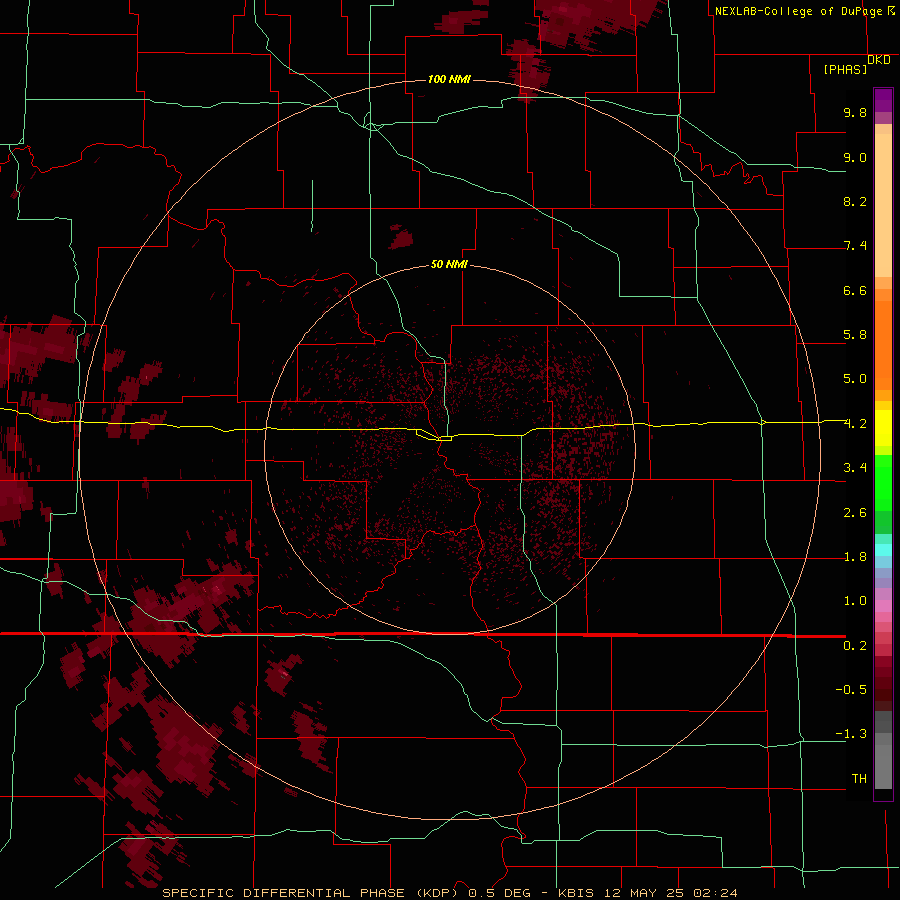Image resolution: width=900 pixels, height=900 pixels.
Task: Pick the bright green band of color bar
Action: (x=883, y=481)
